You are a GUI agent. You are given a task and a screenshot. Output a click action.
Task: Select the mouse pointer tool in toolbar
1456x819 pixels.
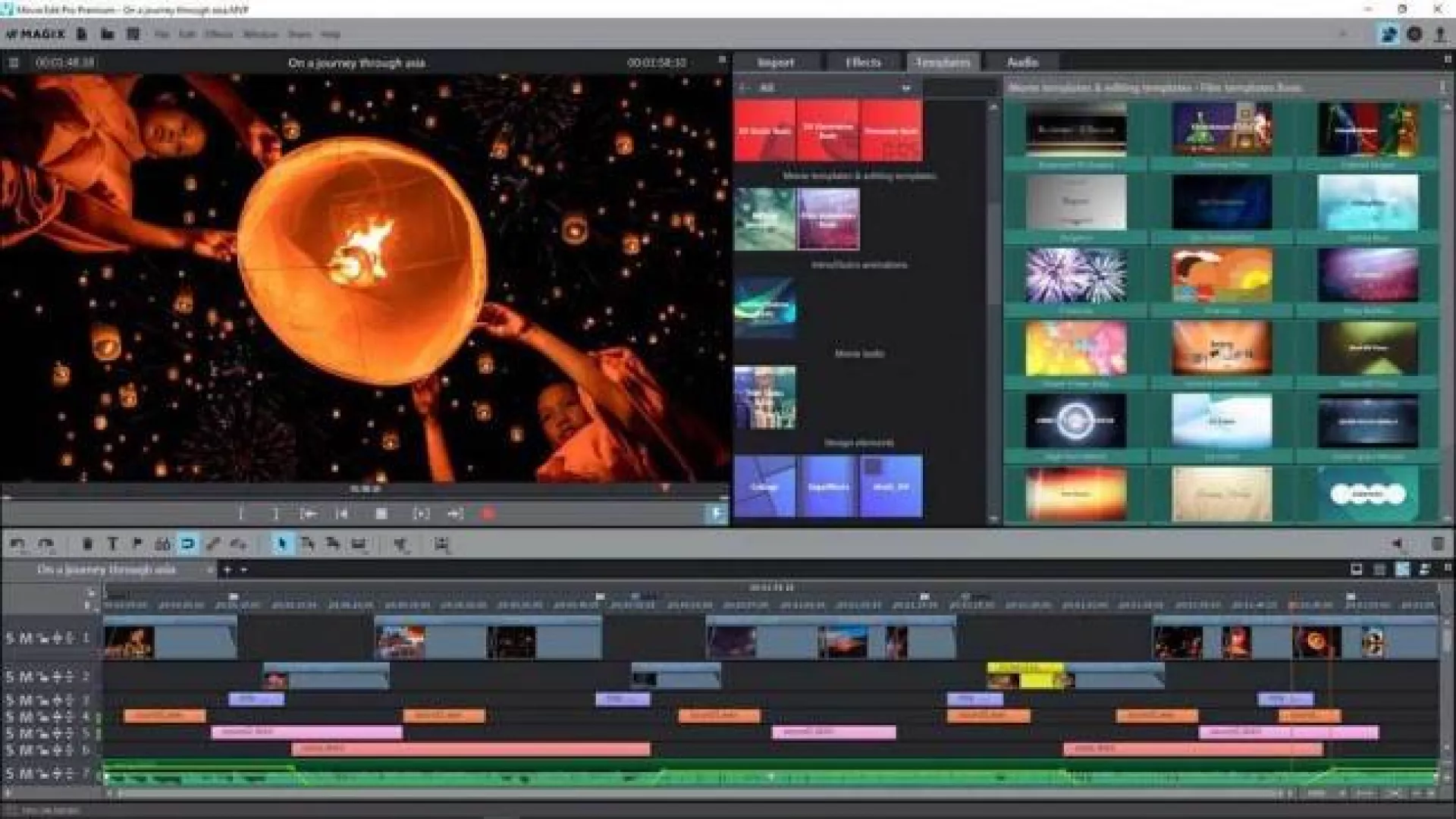coord(282,544)
